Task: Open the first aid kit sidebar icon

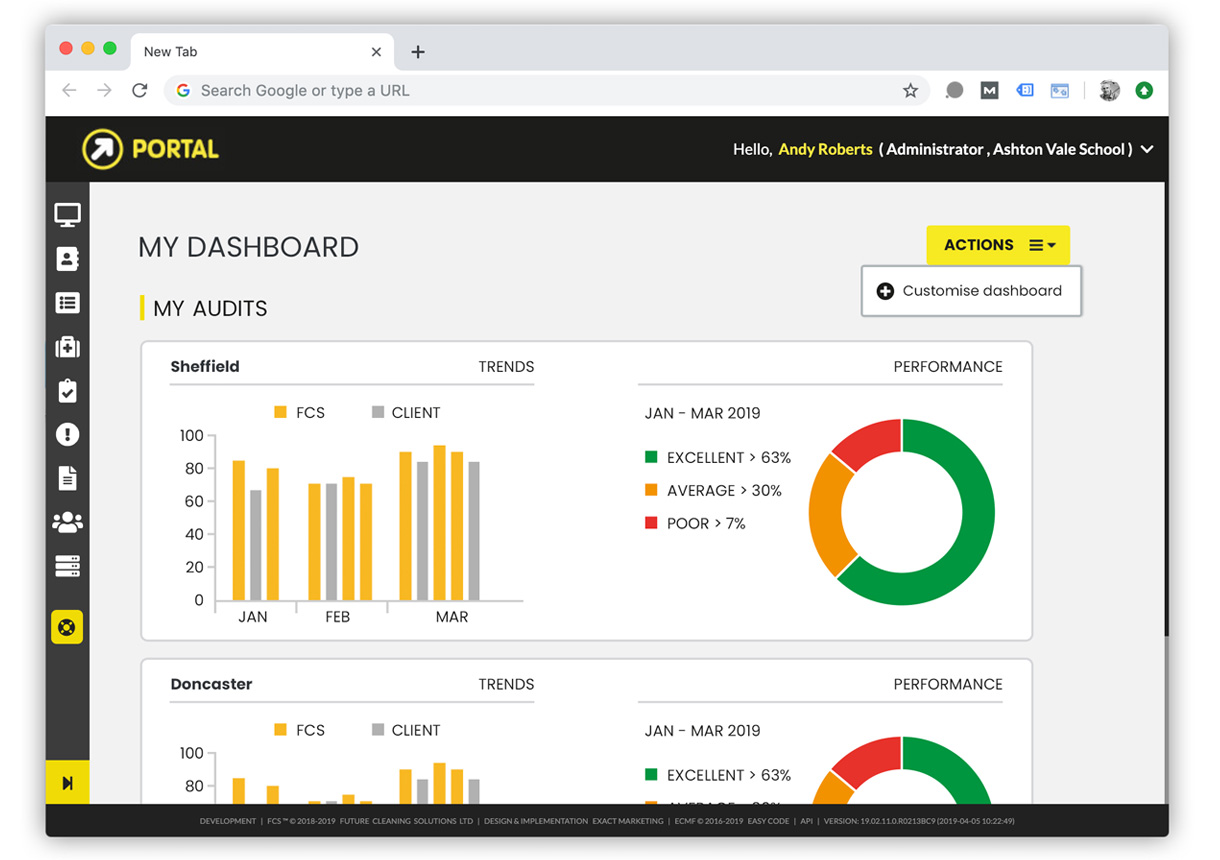Action: [x=67, y=347]
